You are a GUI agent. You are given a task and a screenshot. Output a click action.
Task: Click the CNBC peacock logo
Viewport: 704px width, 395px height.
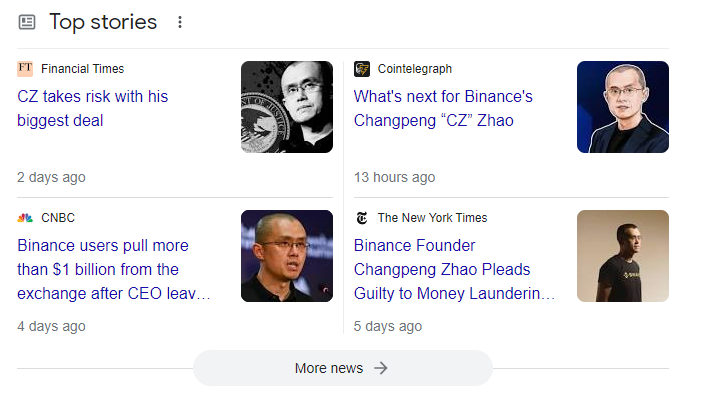pos(25,218)
